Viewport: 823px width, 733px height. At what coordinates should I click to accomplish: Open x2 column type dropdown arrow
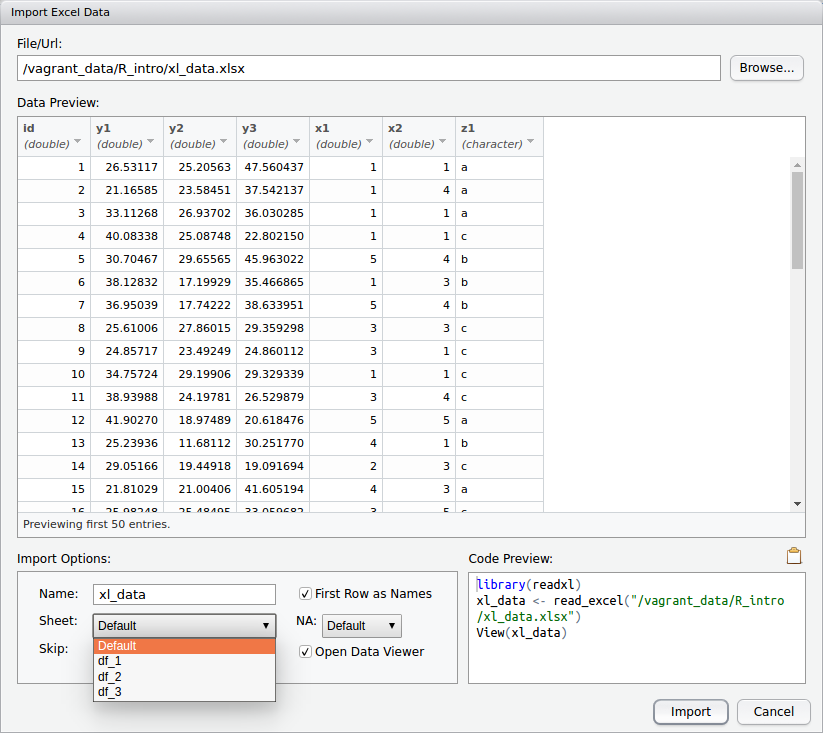pos(443,143)
